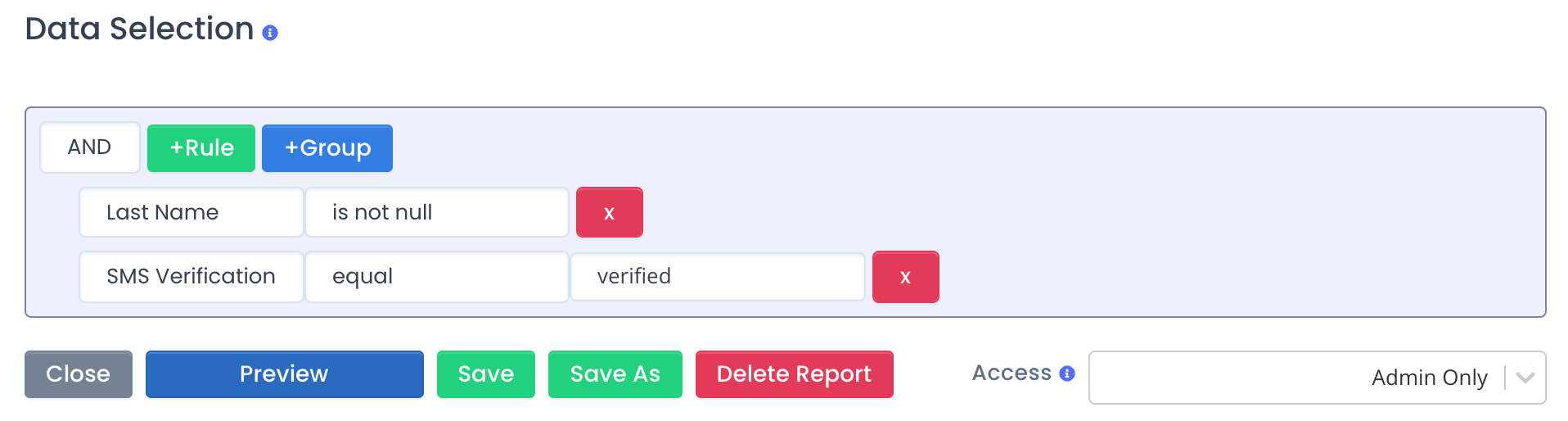Expand the access chevron arrow
The width and height of the screenshot is (1568, 421).
(1525, 378)
